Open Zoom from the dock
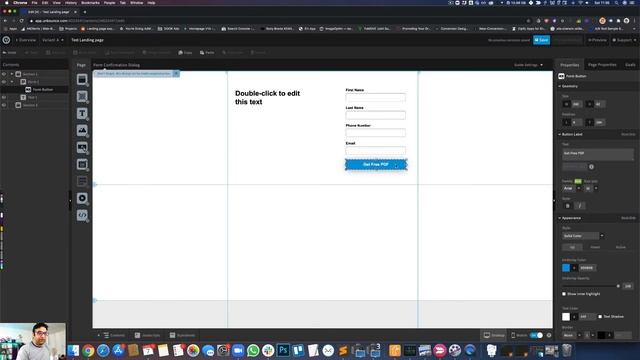 pyautogui.click(x=238, y=350)
